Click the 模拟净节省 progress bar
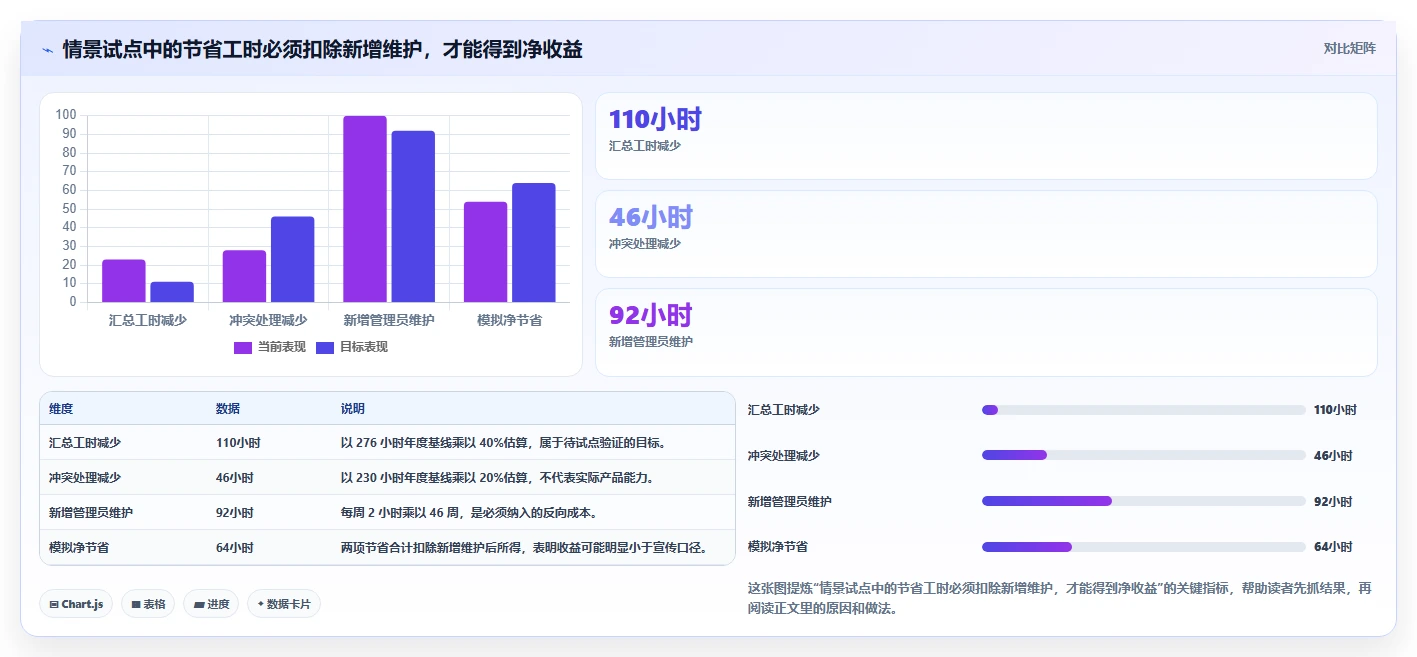 point(1144,547)
